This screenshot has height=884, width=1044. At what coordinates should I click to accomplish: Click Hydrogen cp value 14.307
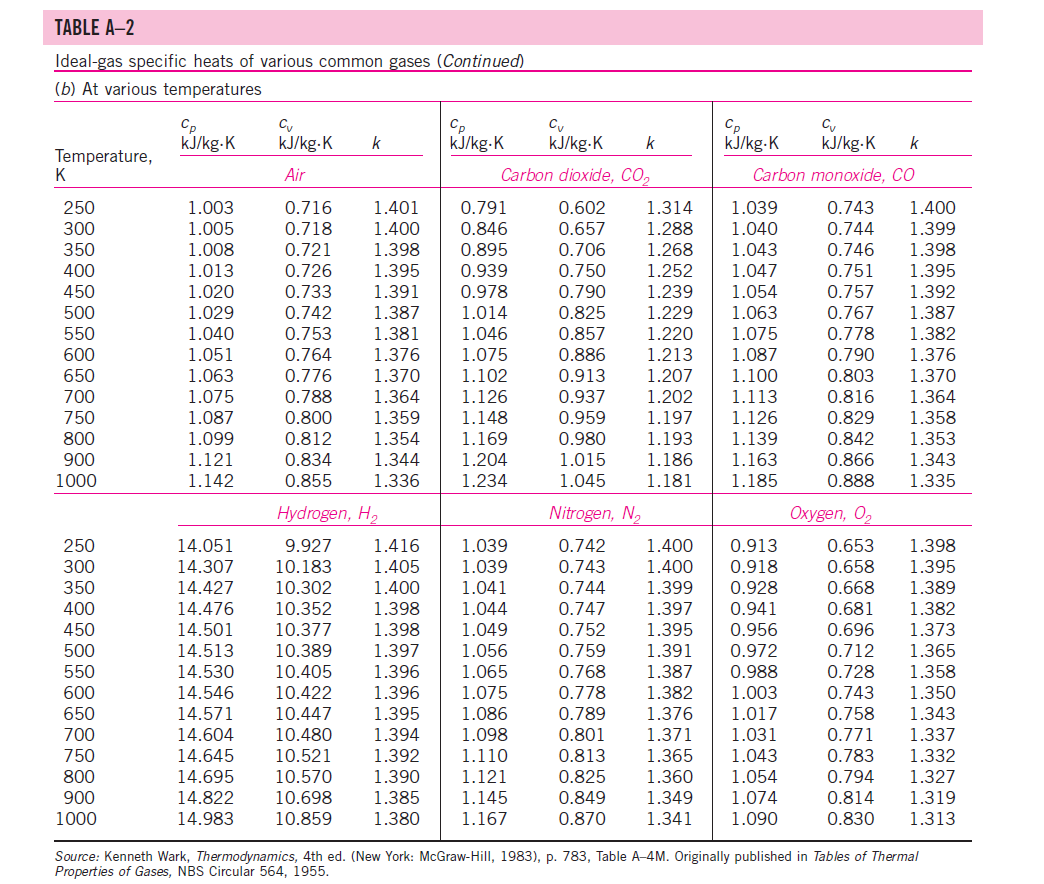pyautogui.click(x=205, y=567)
